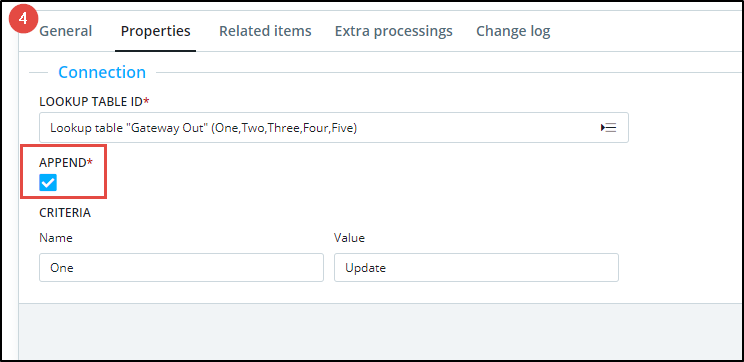Click the Connection section heading
Screen dimensions: 744x362
(102, 72)
